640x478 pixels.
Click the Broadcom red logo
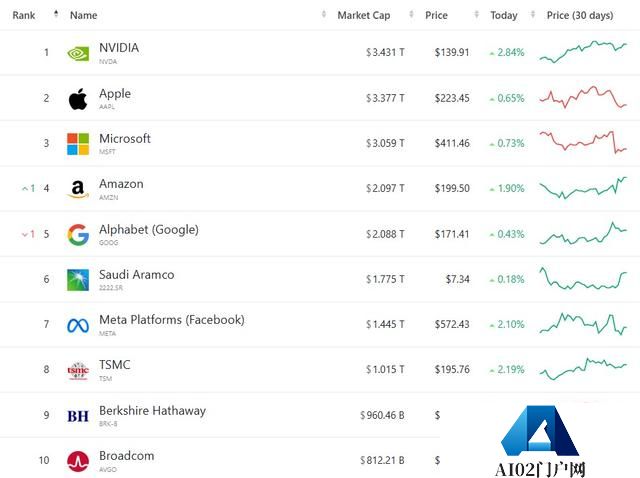[78, 461]
